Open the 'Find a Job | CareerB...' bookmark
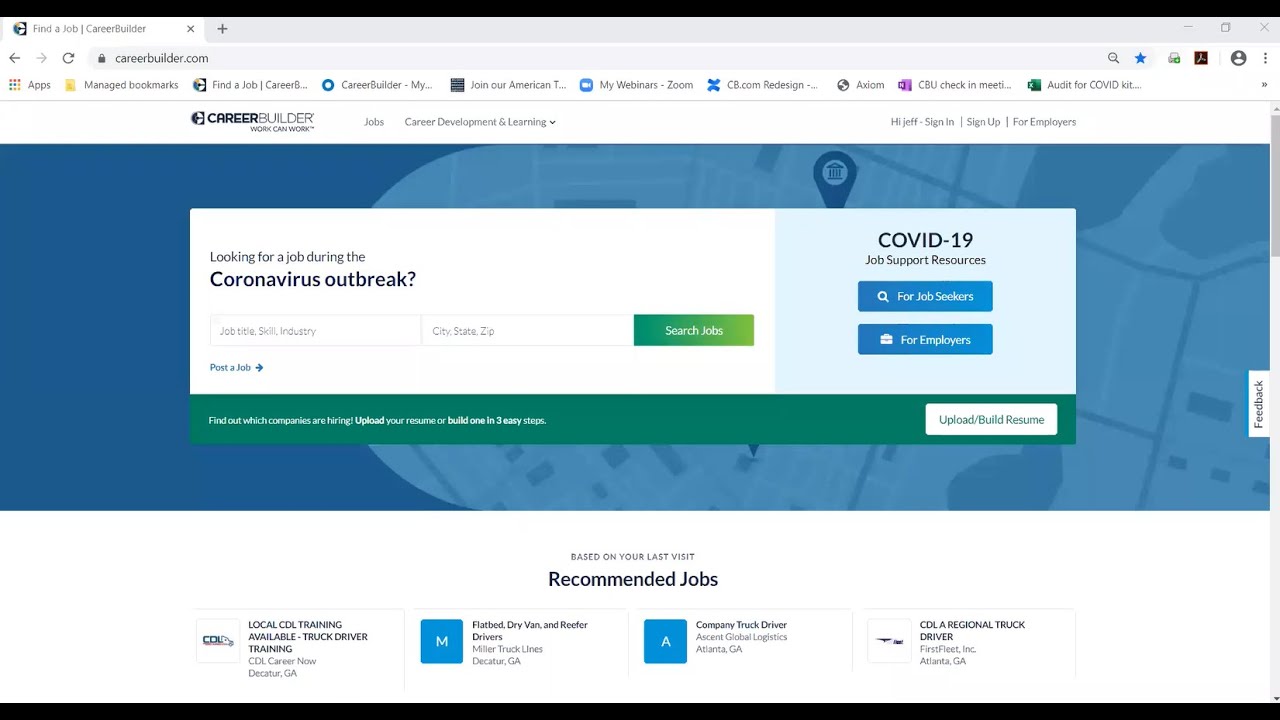 250,85
